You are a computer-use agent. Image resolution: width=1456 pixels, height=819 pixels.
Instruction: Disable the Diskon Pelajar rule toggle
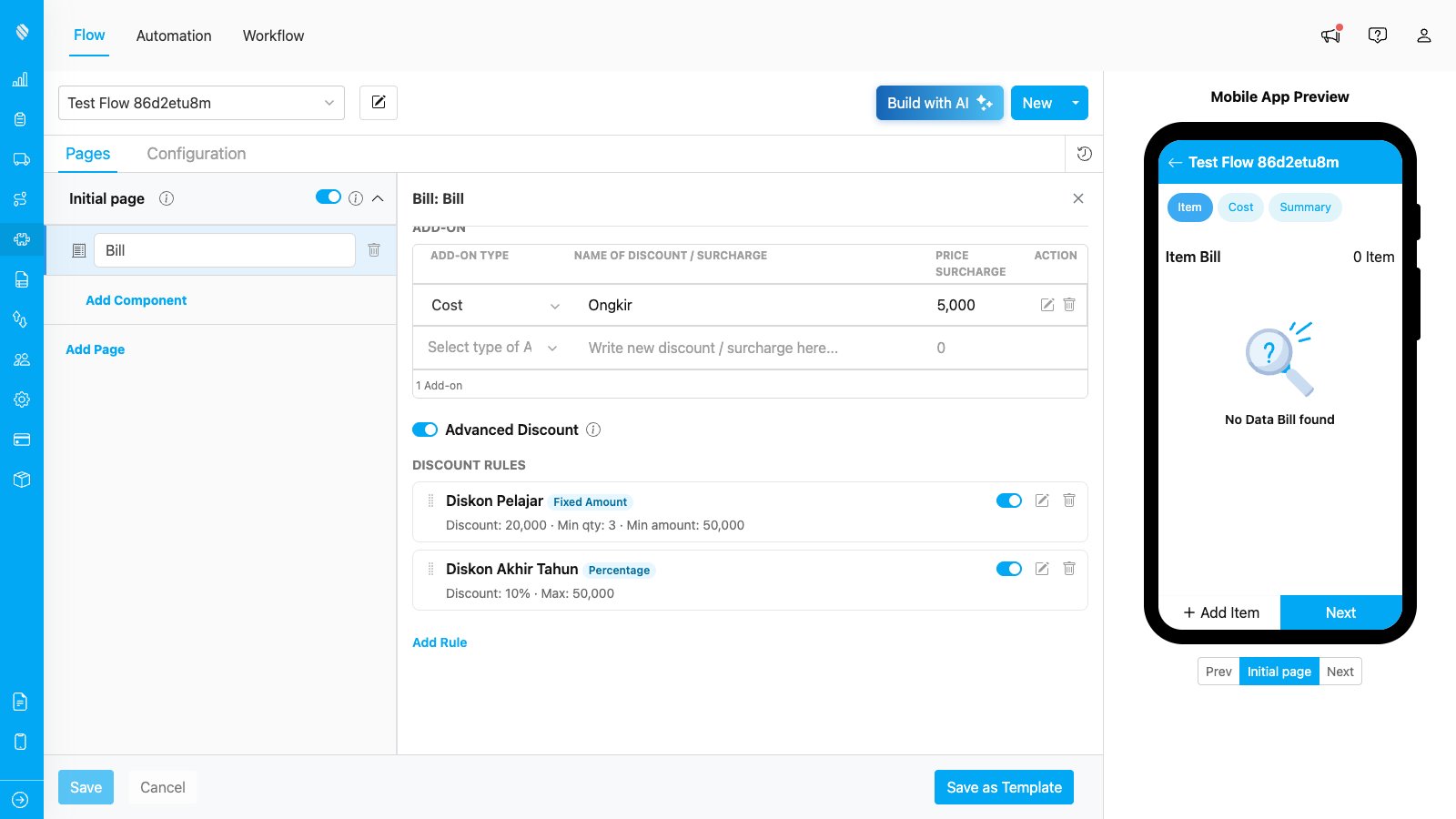(1009, 500)
